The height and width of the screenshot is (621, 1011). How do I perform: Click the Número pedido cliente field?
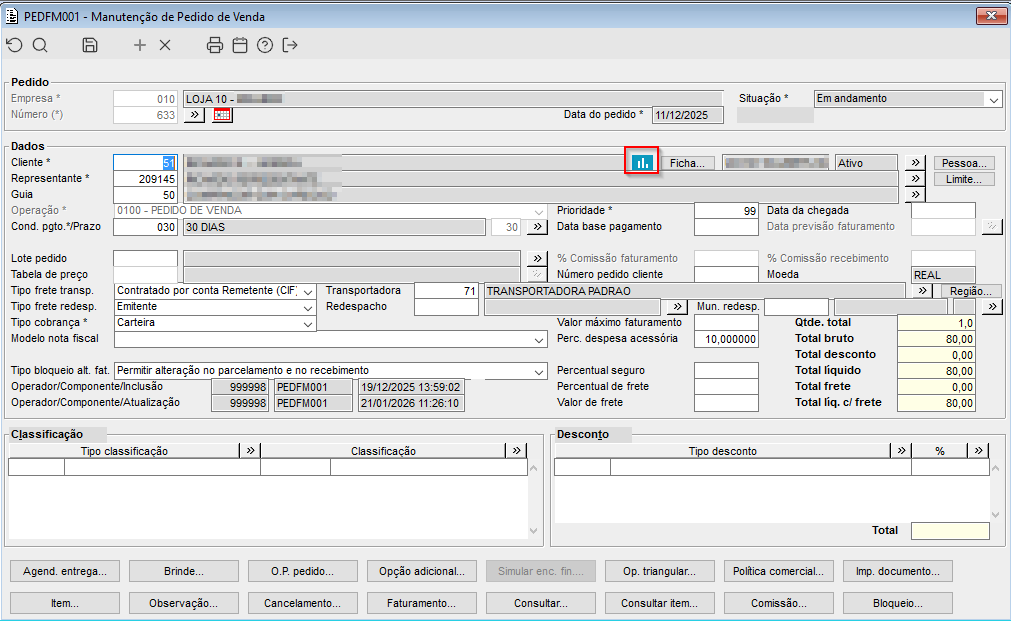pyautogui.click(x=726, y=274)
